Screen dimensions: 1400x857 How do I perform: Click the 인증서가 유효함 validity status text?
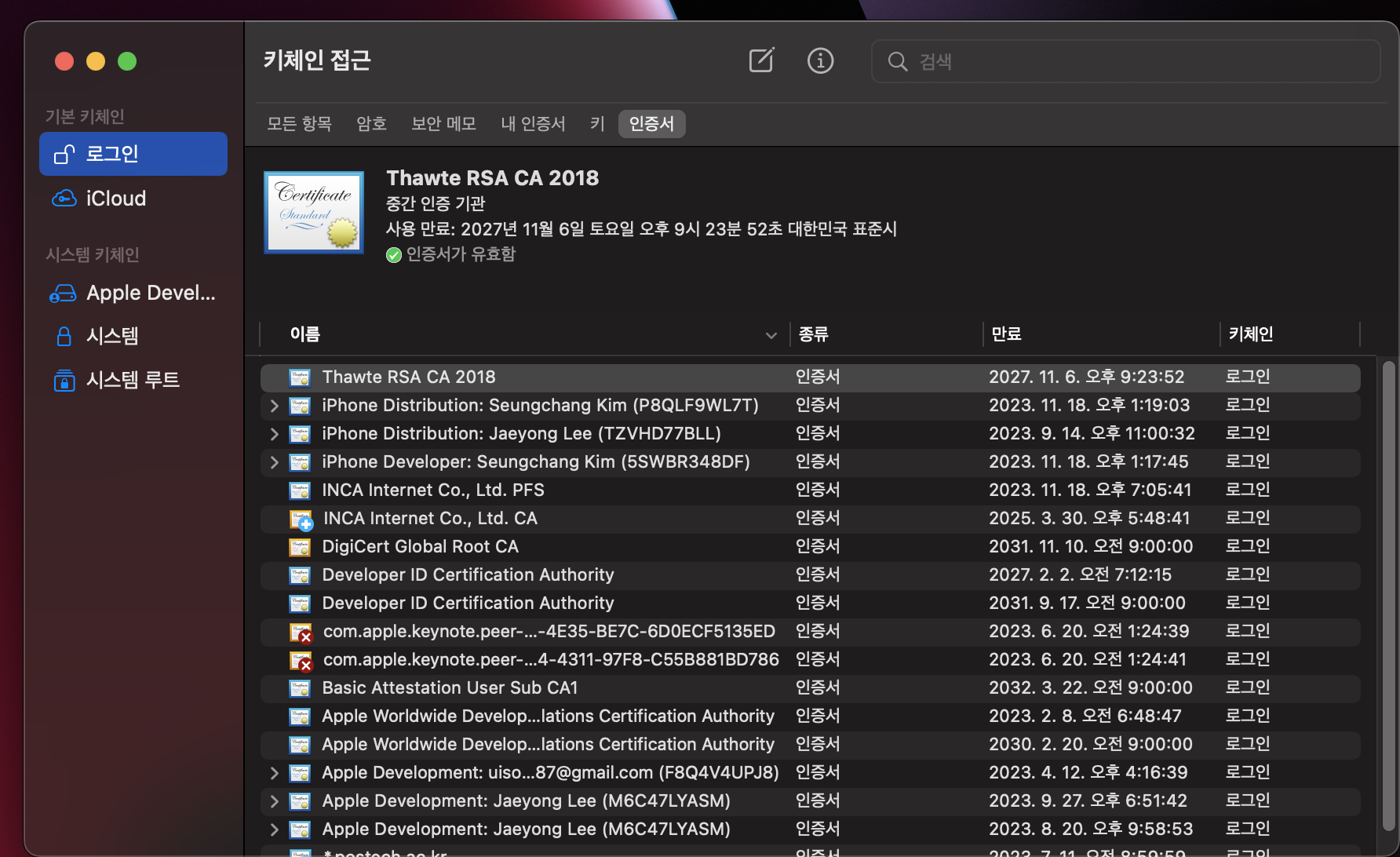point(461,254)
